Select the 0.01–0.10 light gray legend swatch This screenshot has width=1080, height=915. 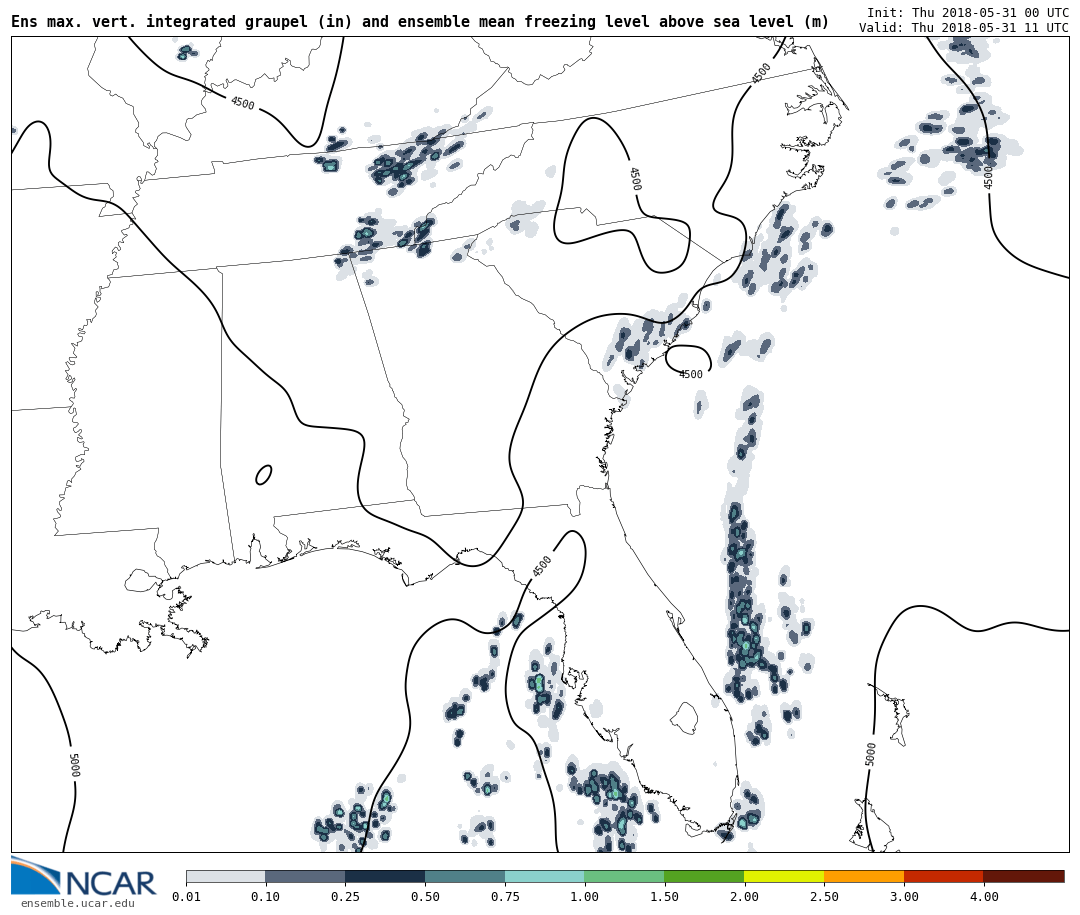(226, 876)
